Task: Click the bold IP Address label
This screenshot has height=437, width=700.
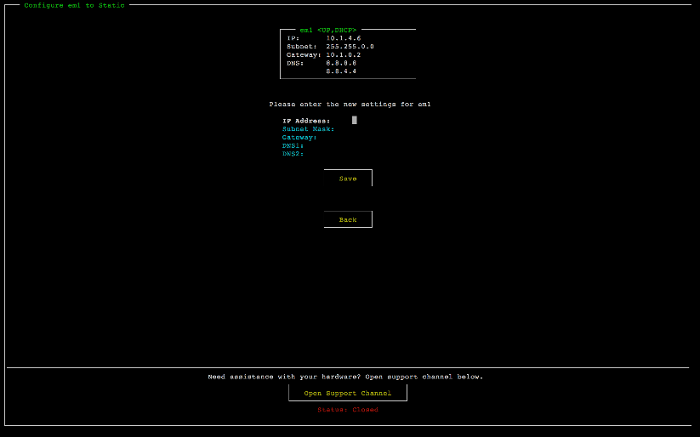Action: coord(306,120)
